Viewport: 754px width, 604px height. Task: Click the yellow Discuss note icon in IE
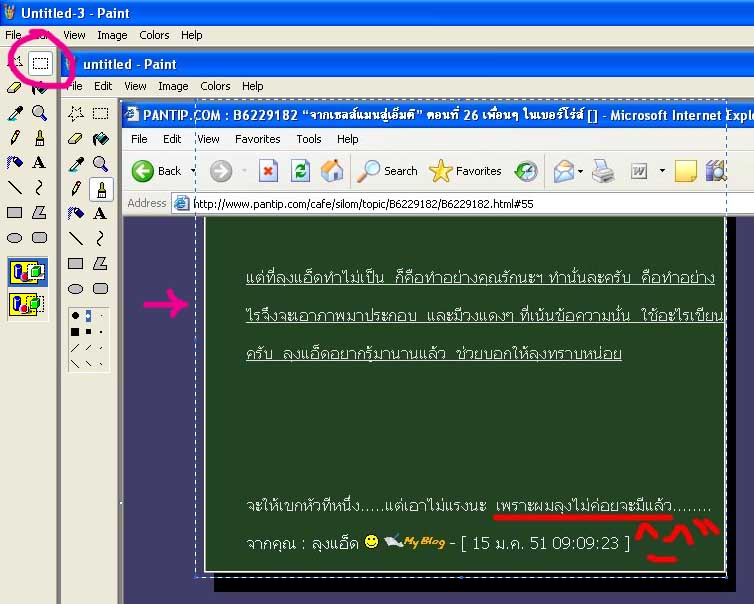click(x=686, y=171)
